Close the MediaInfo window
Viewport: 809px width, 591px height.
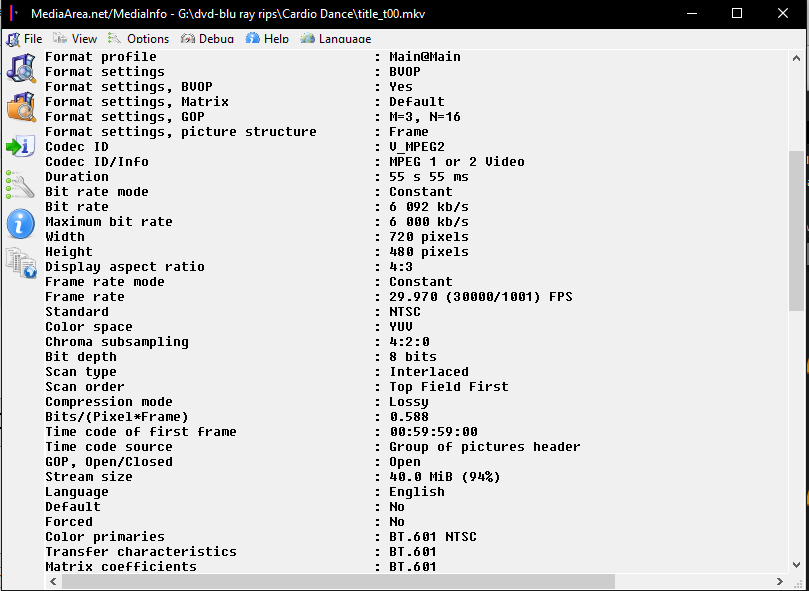[x=783, y=13]
